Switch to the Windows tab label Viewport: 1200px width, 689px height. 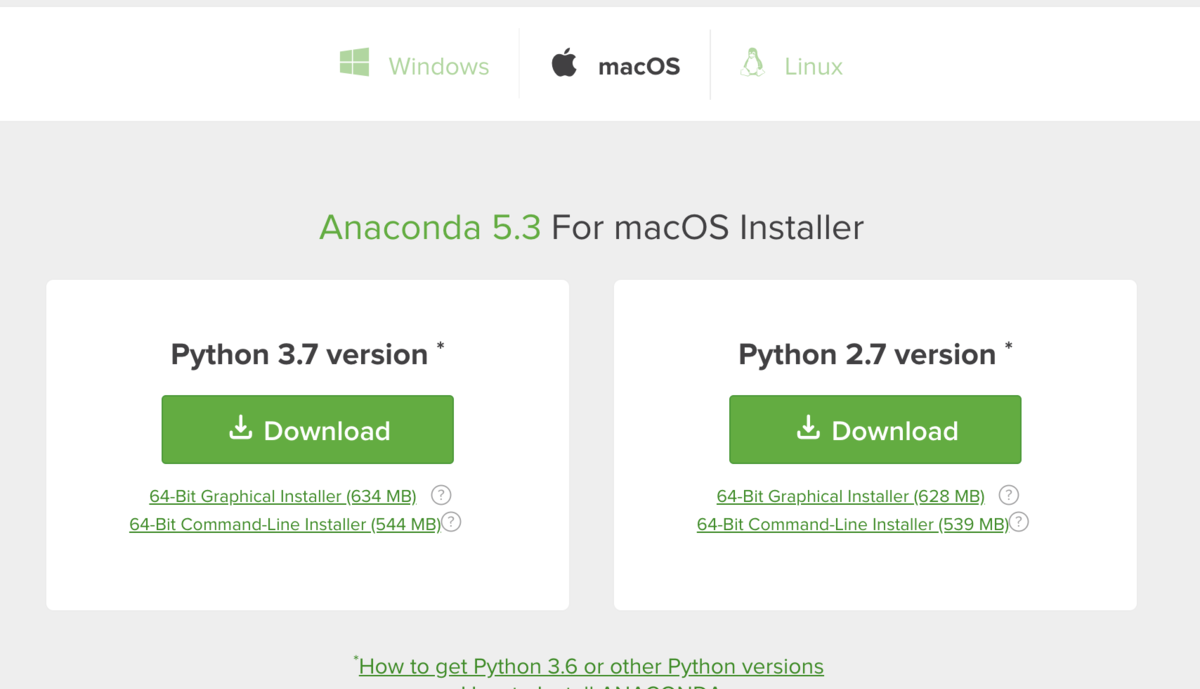pos(439,67)
